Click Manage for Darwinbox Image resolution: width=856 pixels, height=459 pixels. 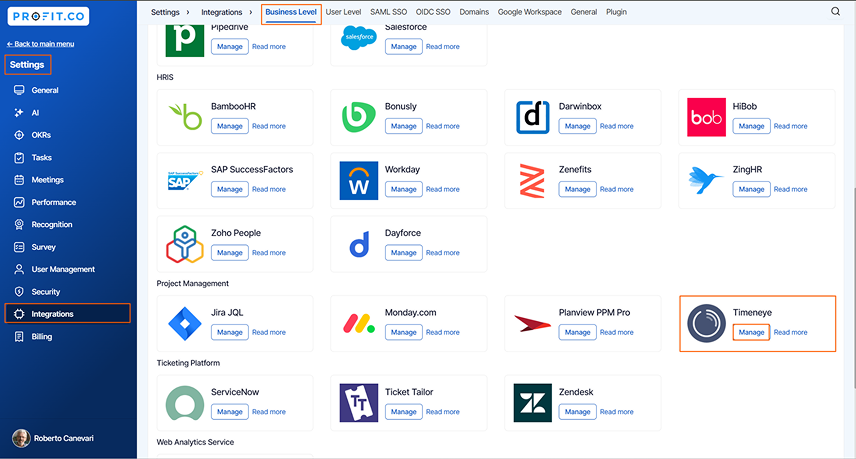coord(578,126)
